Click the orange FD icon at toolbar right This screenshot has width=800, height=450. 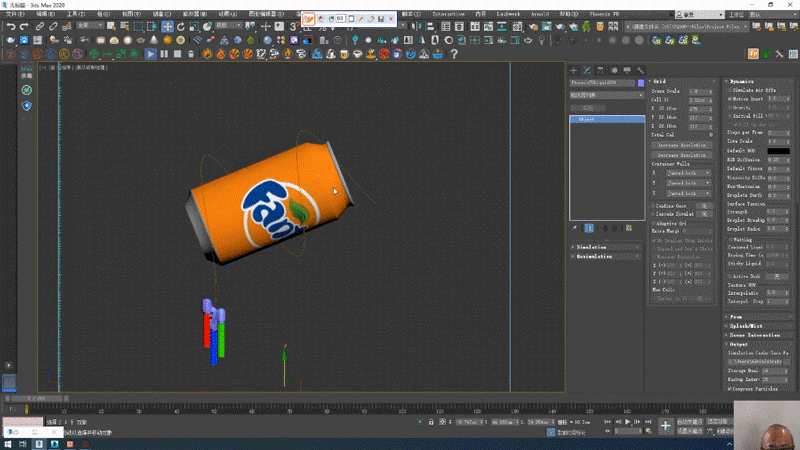point(753,54)
